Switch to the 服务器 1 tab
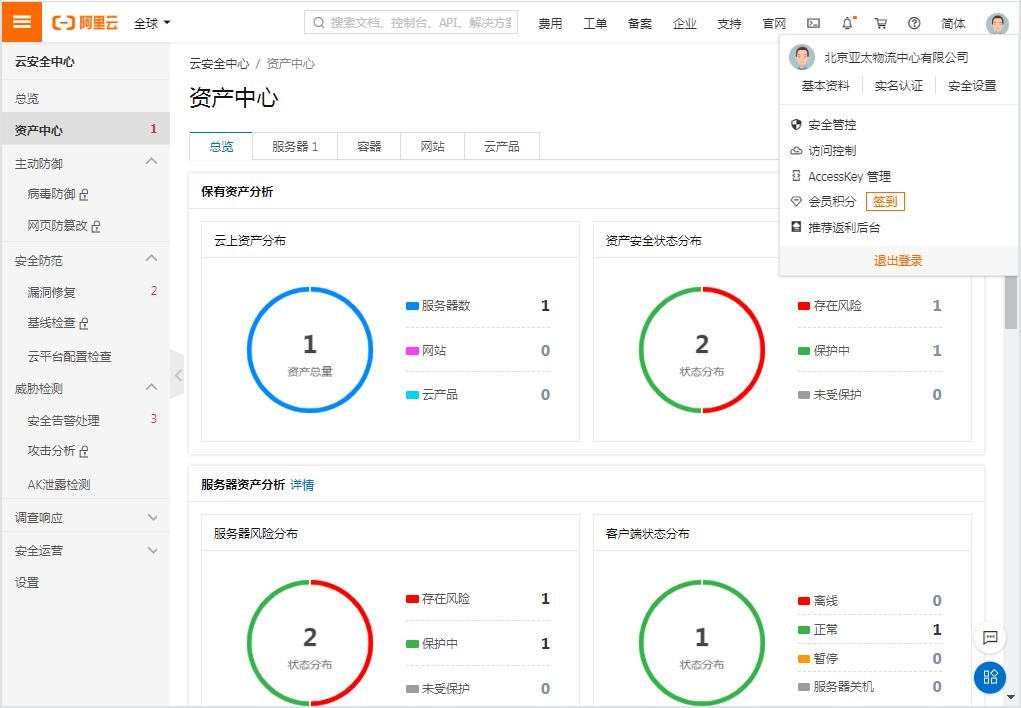 coord(295,147)
